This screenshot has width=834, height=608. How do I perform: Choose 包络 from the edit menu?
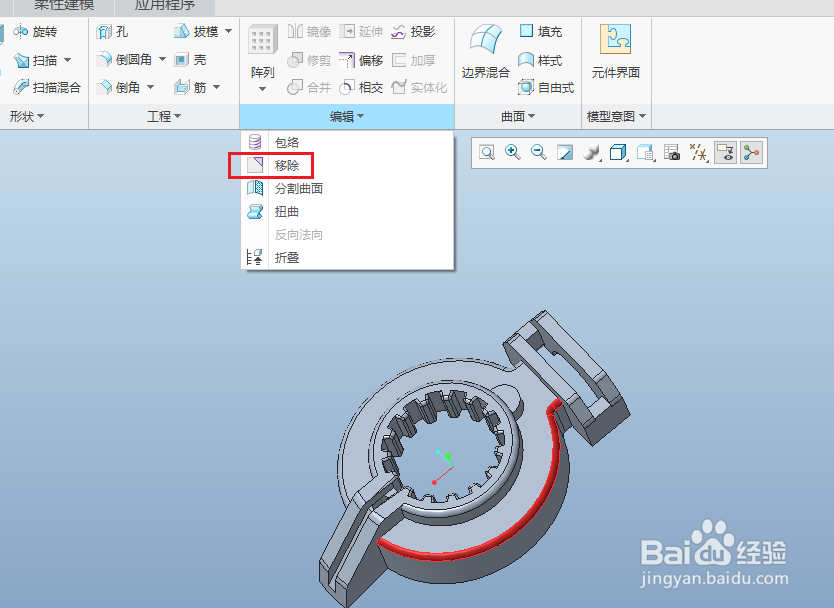click(x=347, y=142)
